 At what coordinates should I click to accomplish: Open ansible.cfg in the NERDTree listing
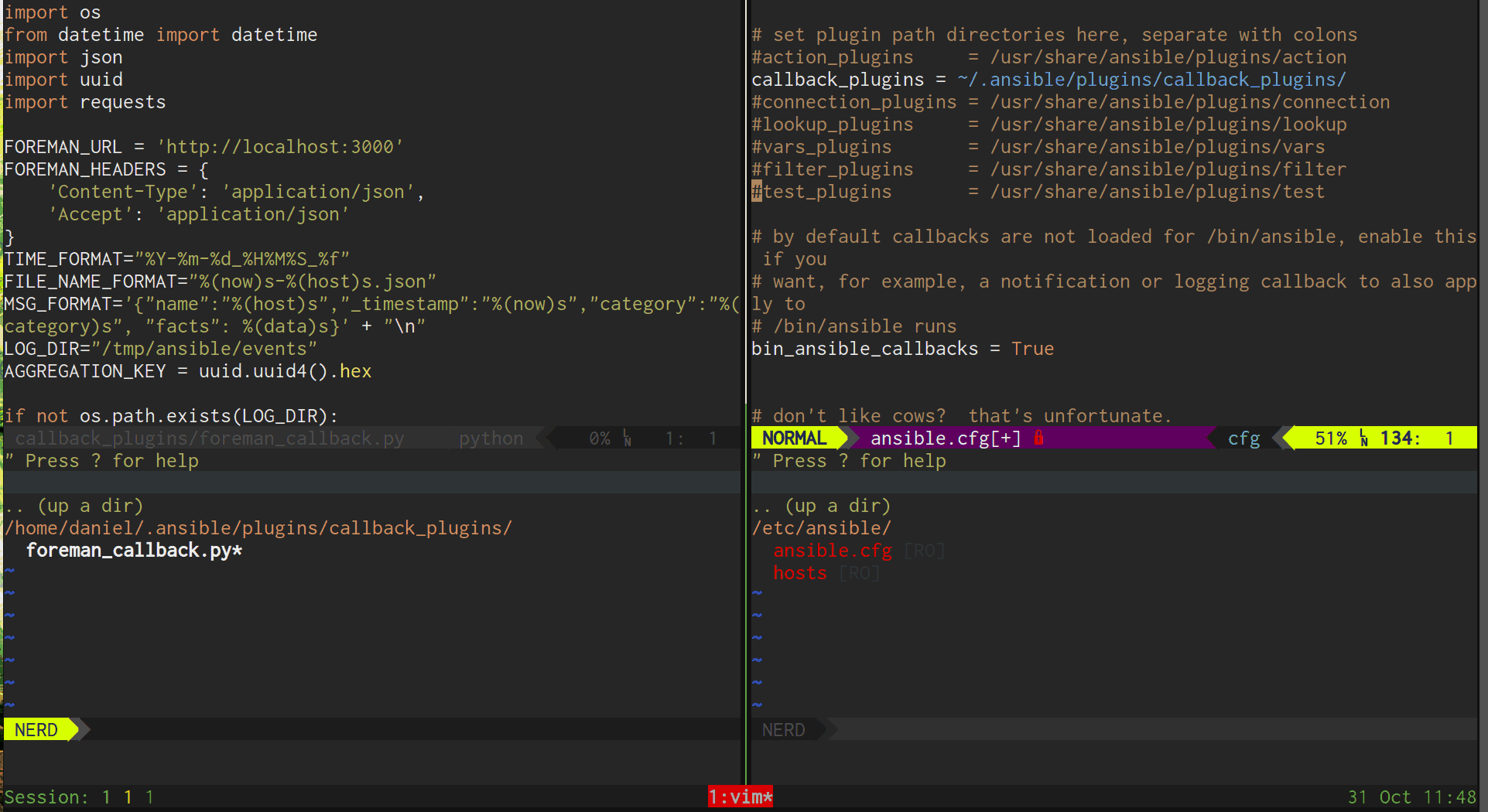point(832,551)
